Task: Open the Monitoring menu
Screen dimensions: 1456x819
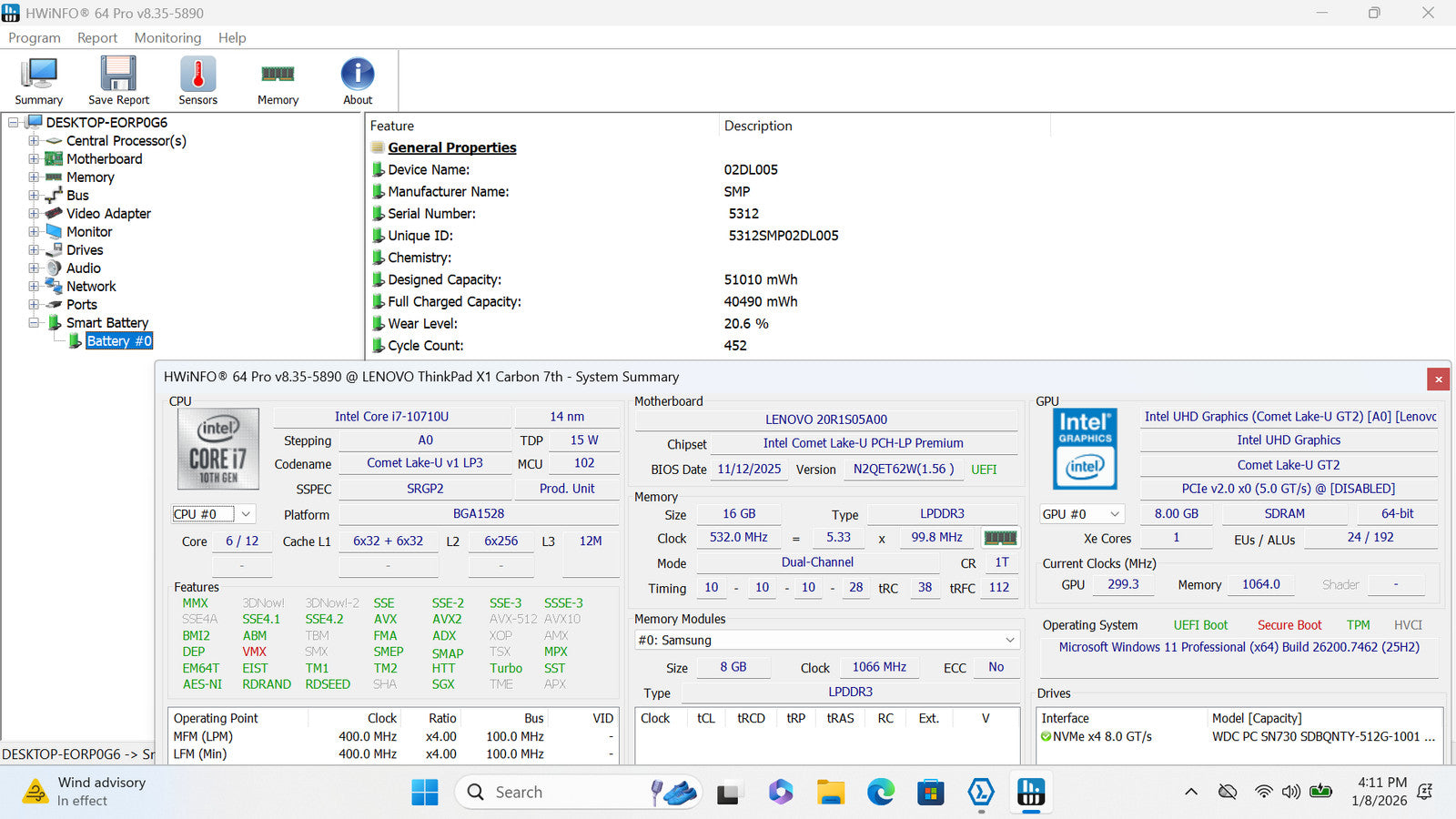Action: click(x=167, y=37)
